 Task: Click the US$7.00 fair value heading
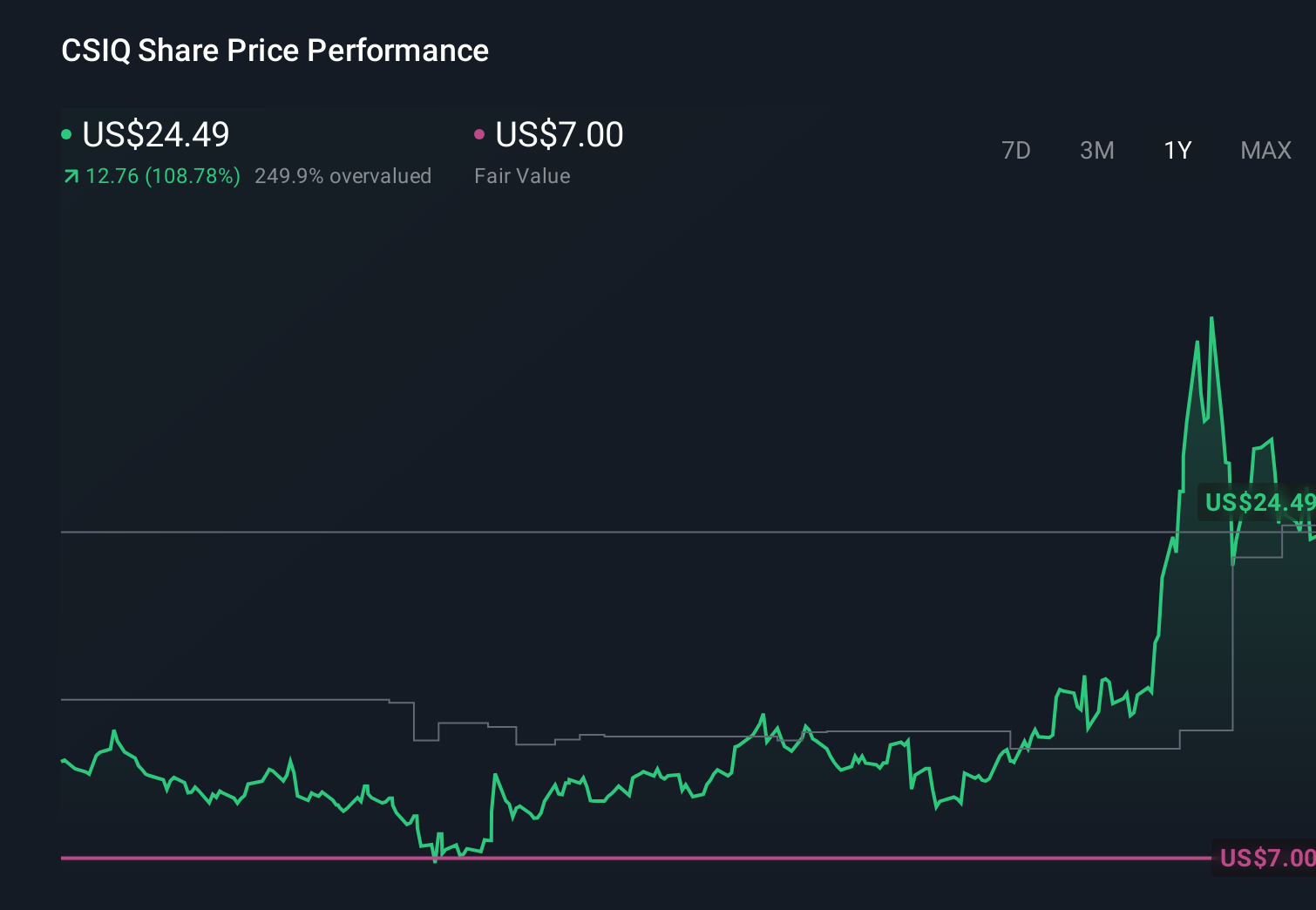[x=559, y=134]
